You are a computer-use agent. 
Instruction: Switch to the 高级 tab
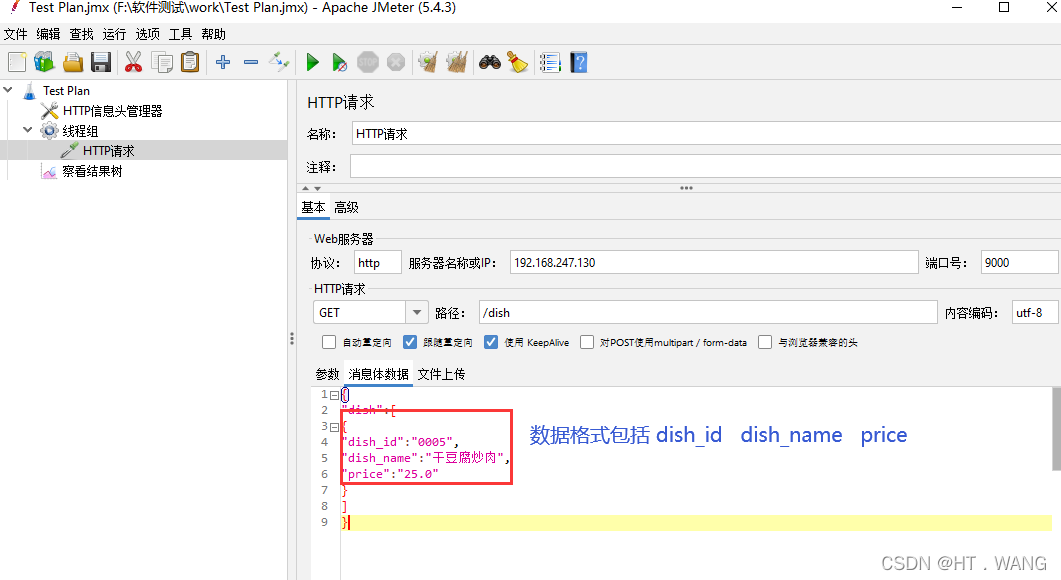346,208
